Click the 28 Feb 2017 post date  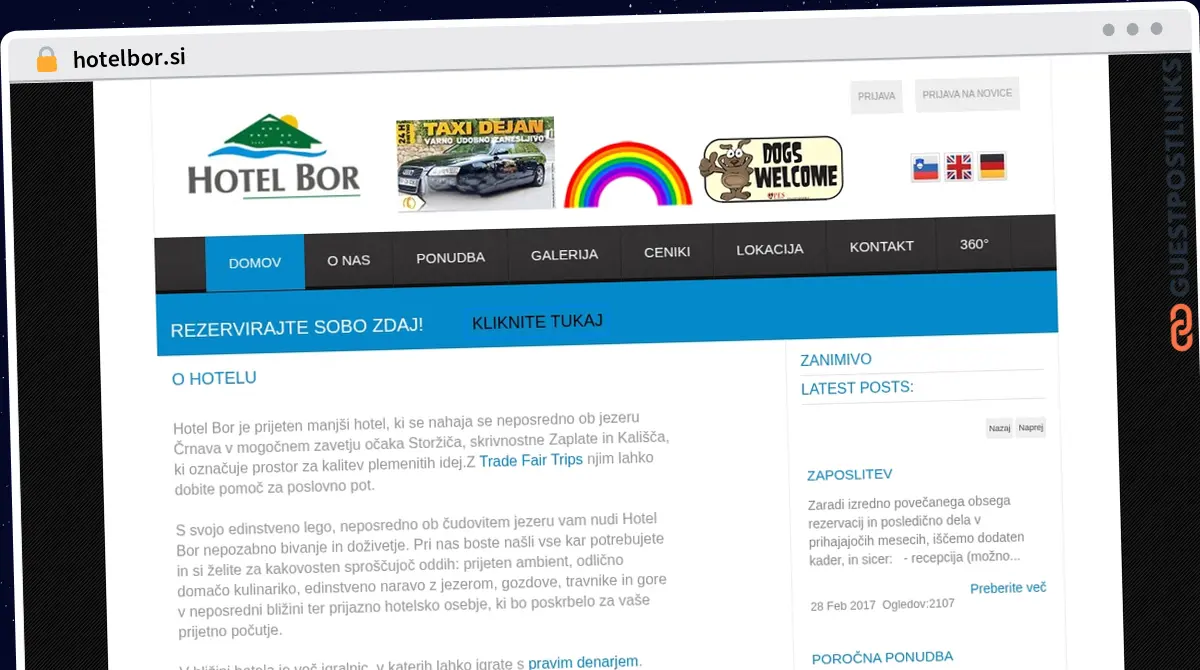click(x=842, y=606)
